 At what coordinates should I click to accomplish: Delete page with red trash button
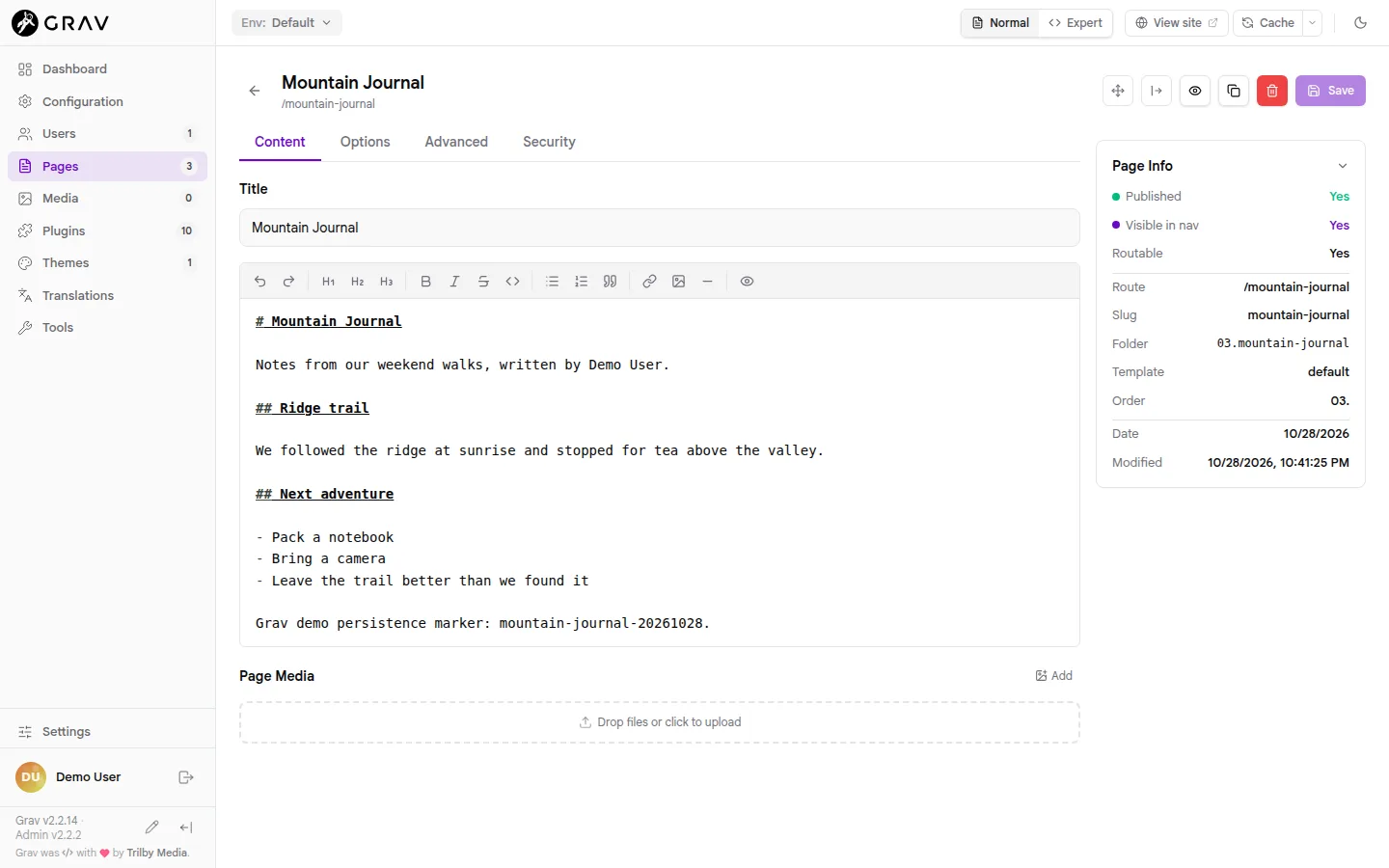click(1272, 91)
